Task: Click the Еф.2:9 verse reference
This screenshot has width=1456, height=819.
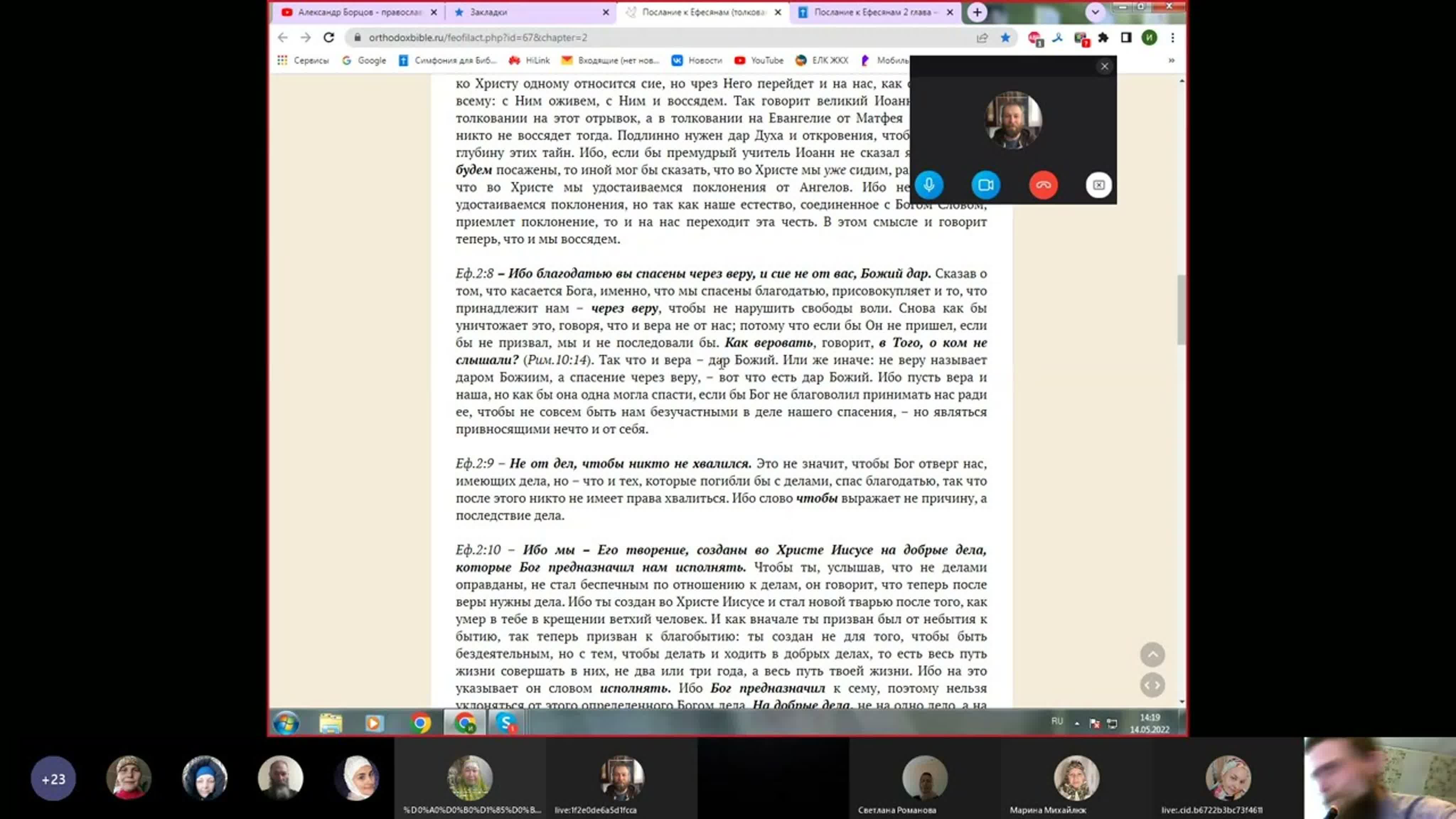Action: [474, 464]
